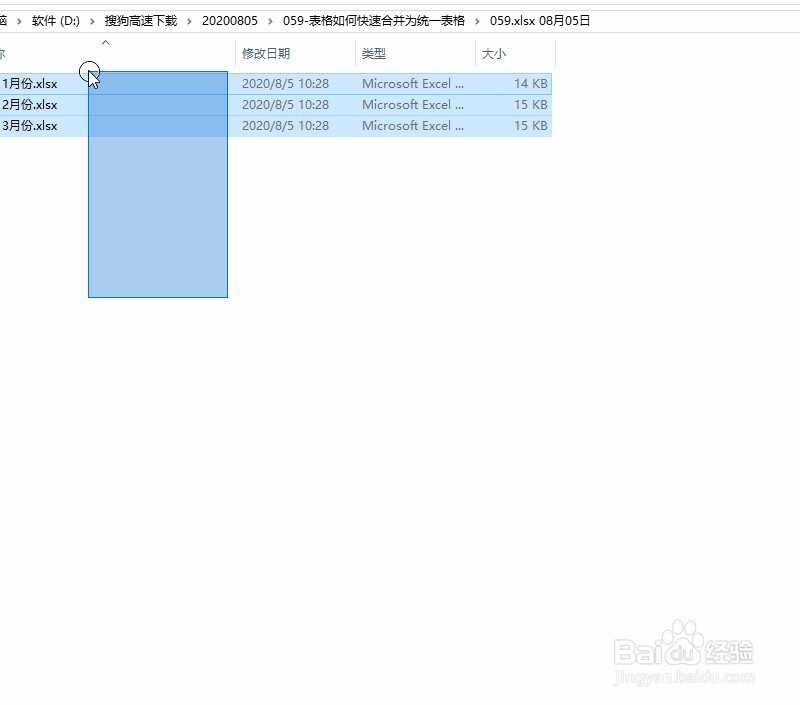Open 059-表格如何快速合并为统一表格 breadcrumb folder
This screenshot has width=800, height=705.
pyautogui.click(x=374, y=21)
